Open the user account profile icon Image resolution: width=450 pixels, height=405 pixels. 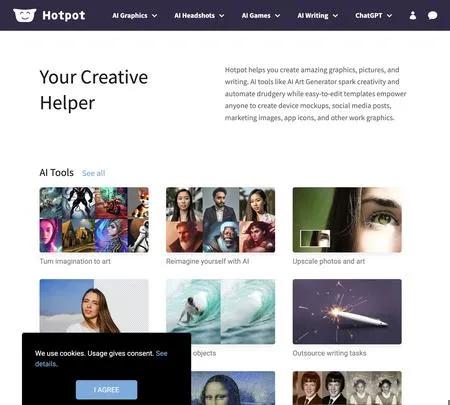pyautogui.click(x=413, y=15)
